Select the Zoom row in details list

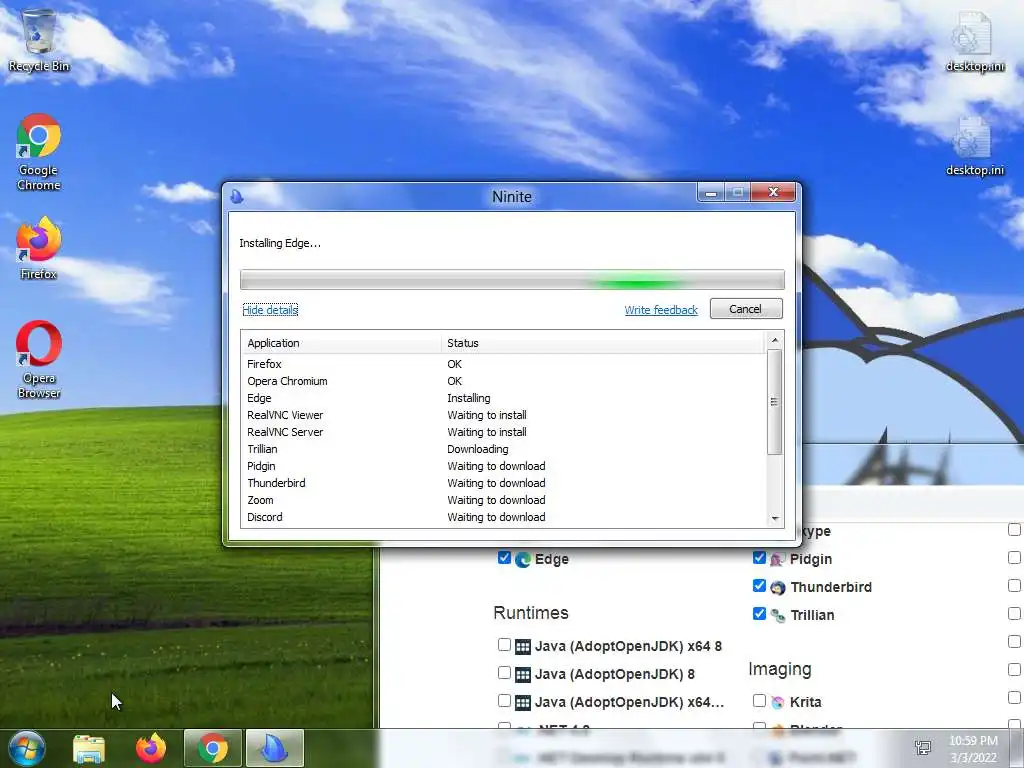tap(503, 500)
